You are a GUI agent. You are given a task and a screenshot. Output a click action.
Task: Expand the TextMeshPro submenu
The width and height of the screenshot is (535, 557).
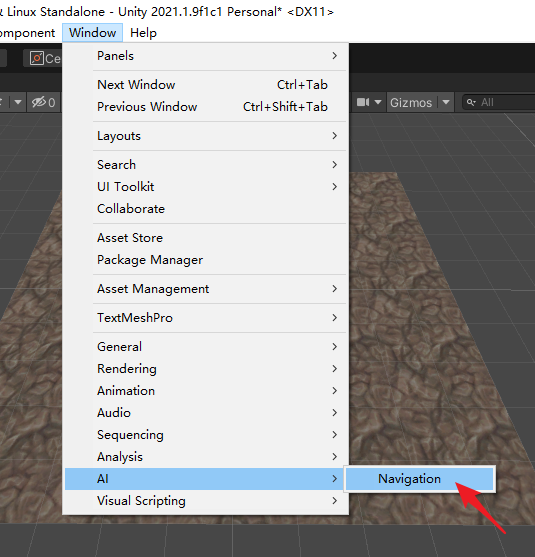coord(205,318)
